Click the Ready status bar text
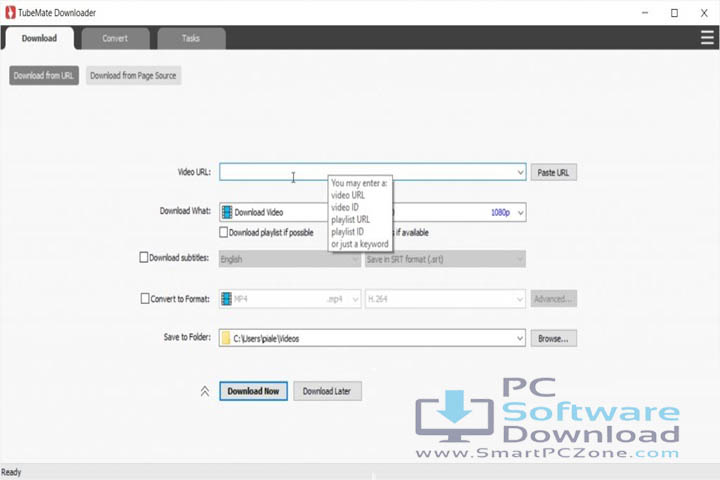Screen dimensions: 720x480 [11, 472]
